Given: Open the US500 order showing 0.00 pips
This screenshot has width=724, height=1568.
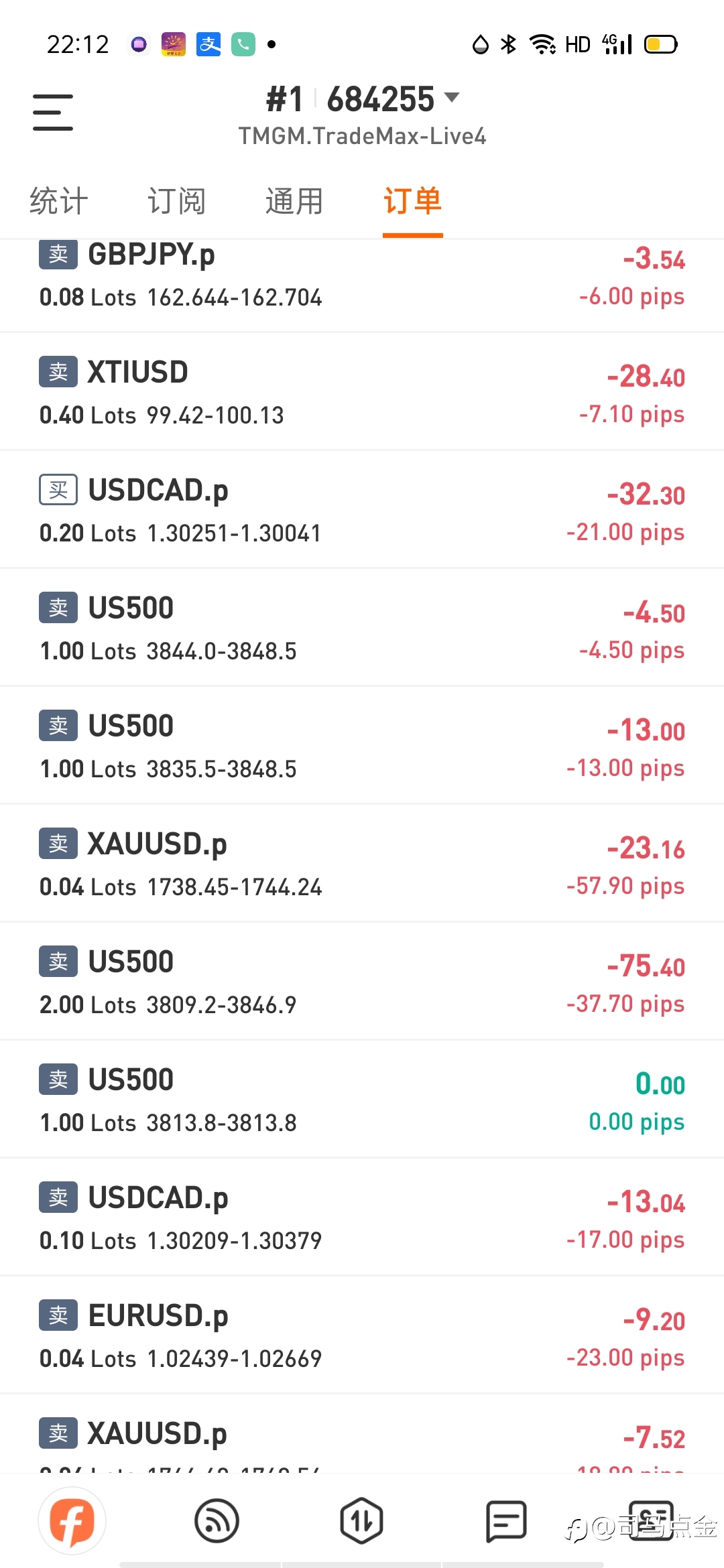Looking at the screenshot, I should click(x=362, y=1099).
